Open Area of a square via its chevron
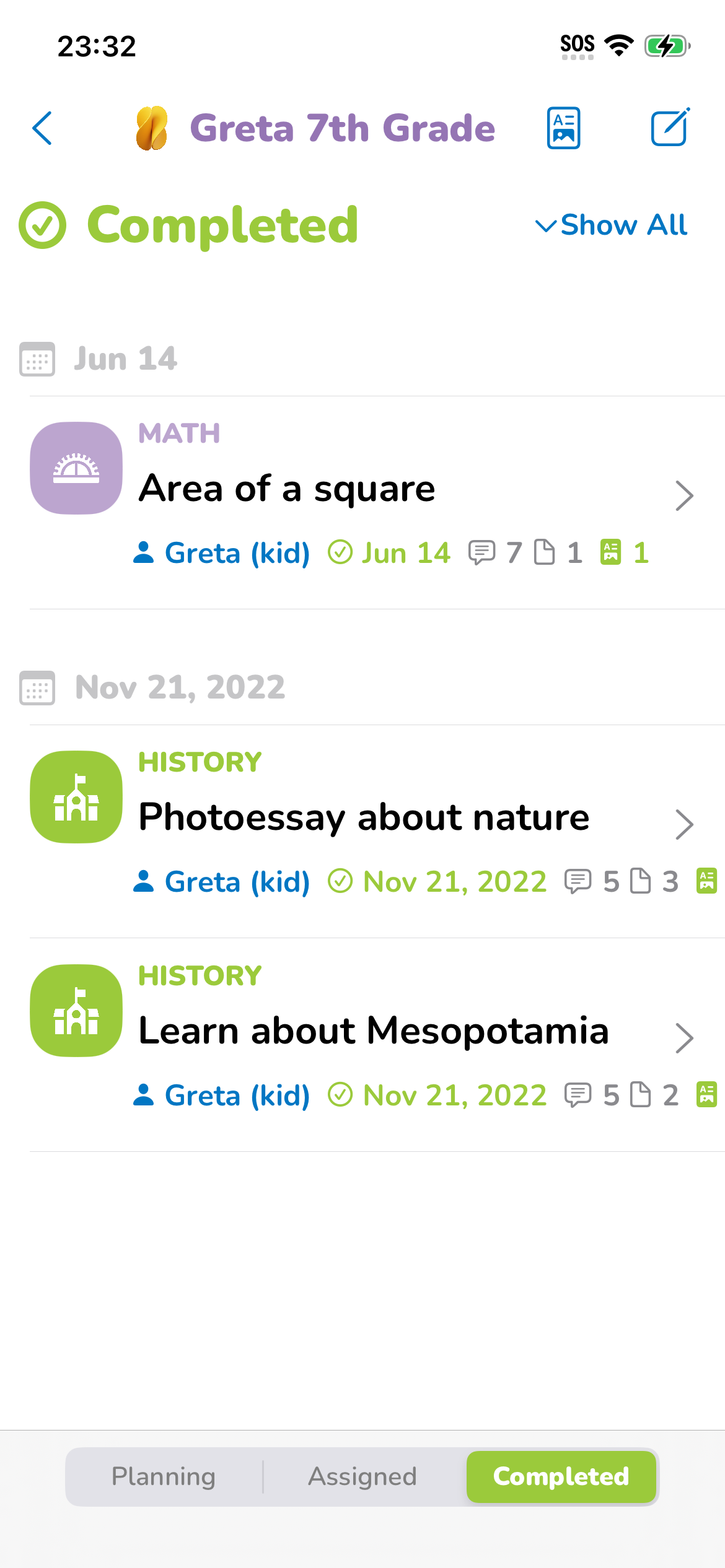Screen dimensions: 725x1568 click(x=684, y=495)
